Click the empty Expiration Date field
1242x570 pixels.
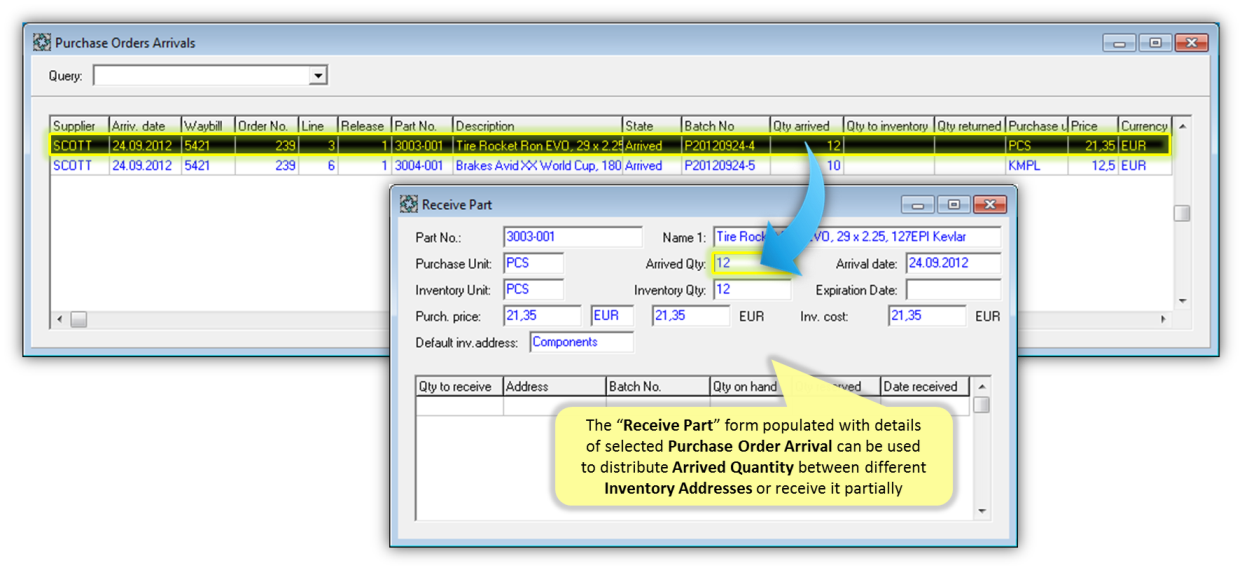(953, 290)
